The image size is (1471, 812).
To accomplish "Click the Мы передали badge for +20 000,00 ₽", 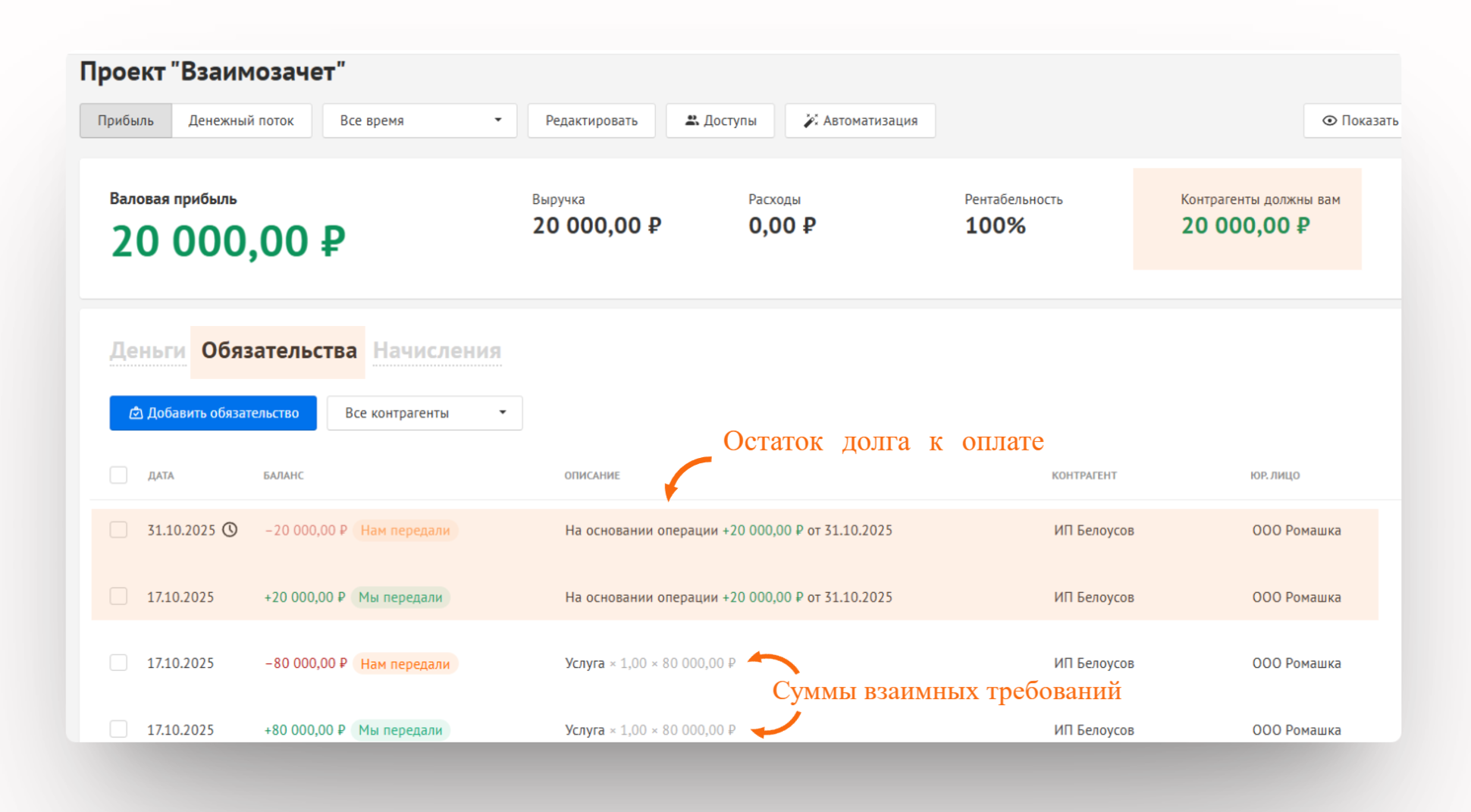I will click(400, 597).
